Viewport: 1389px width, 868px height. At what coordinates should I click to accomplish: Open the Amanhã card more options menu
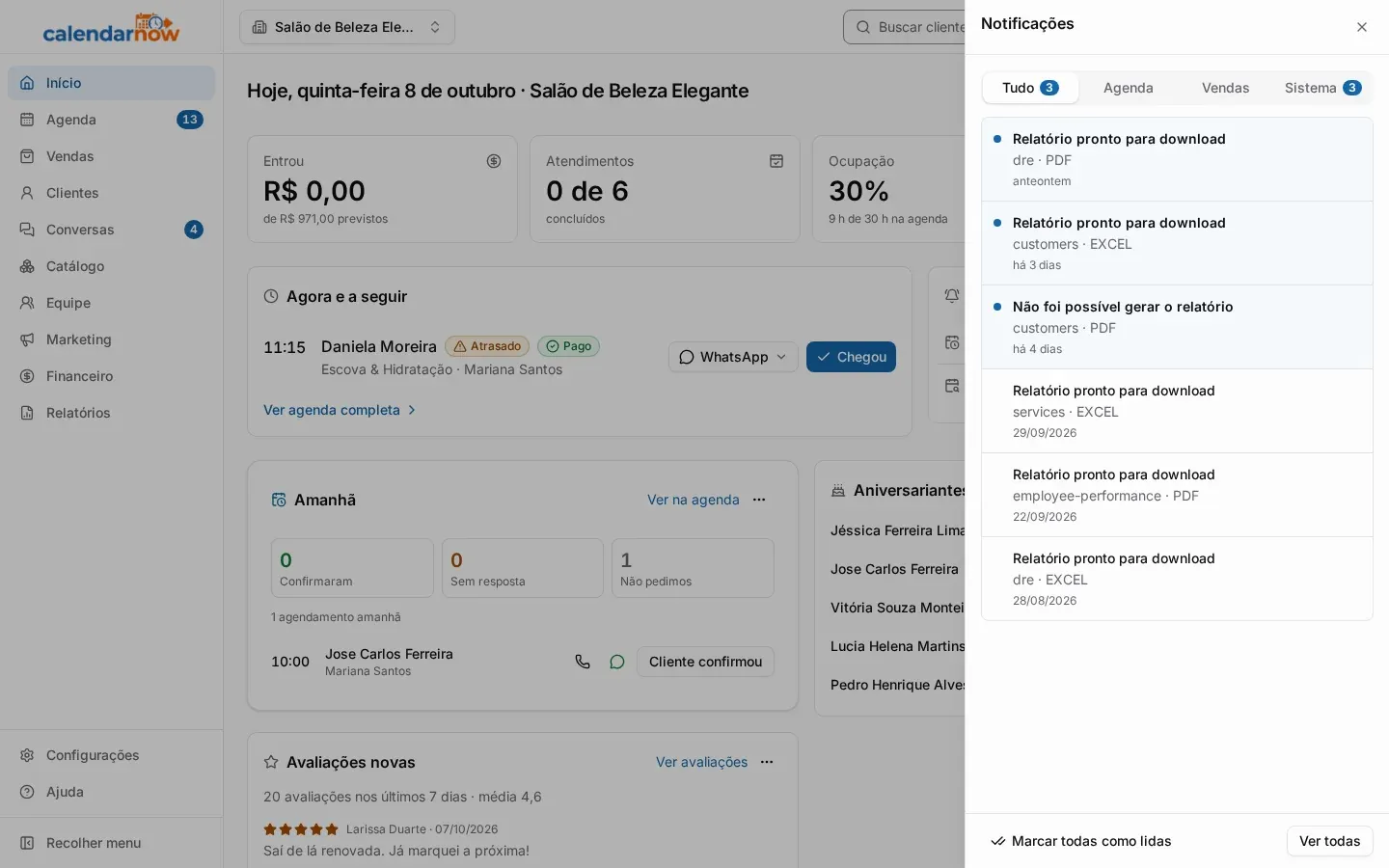click(x=759, y=500)
